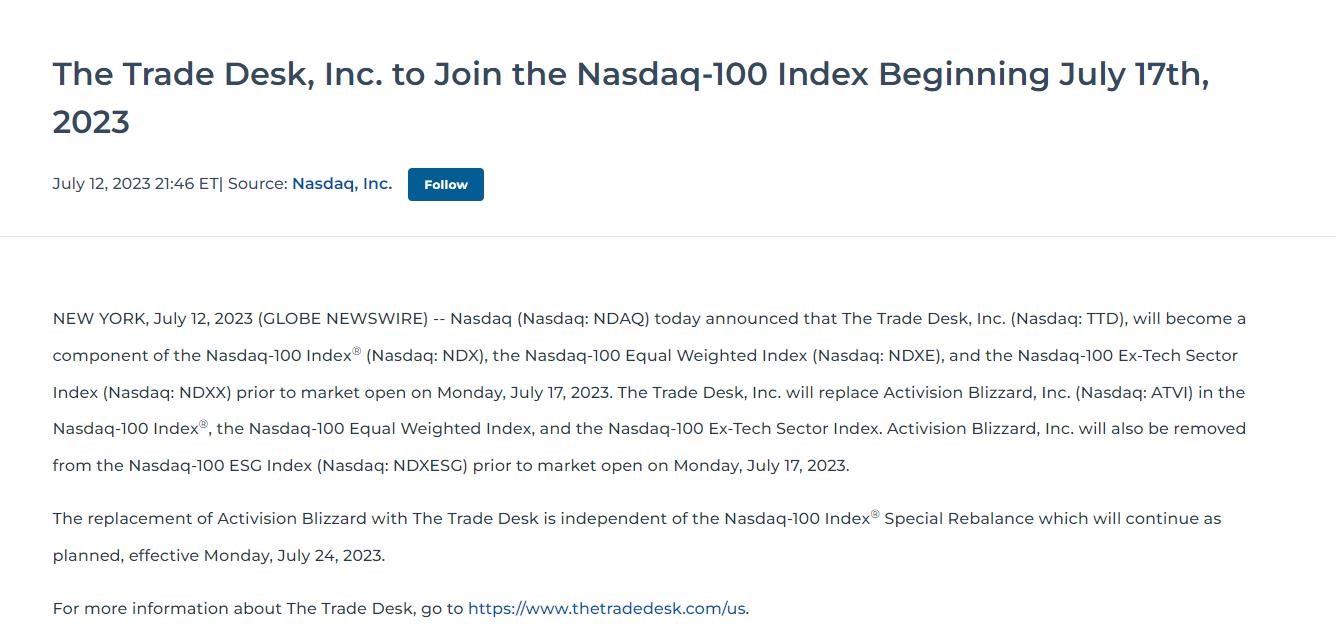Click the "NEW YORK" dateline text
1336x641 pixels.
click(99, 319)
